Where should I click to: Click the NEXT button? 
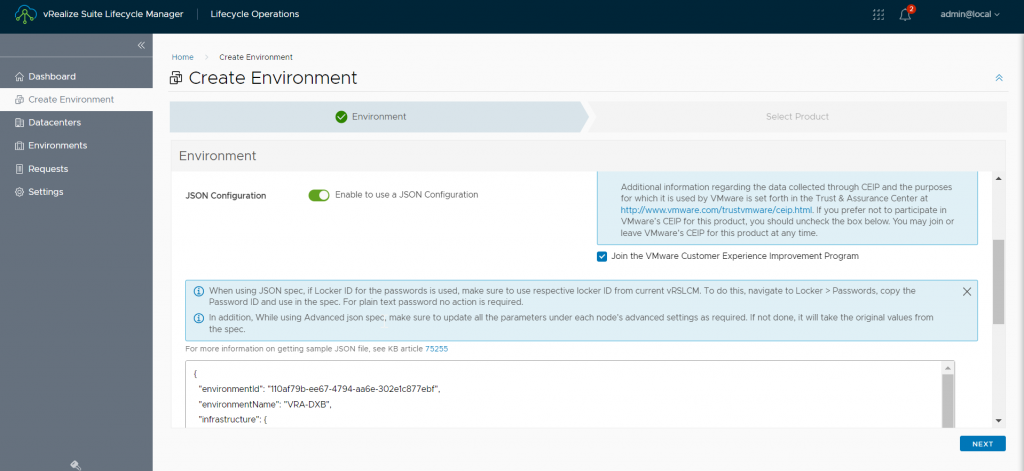(x=982, y=444)
